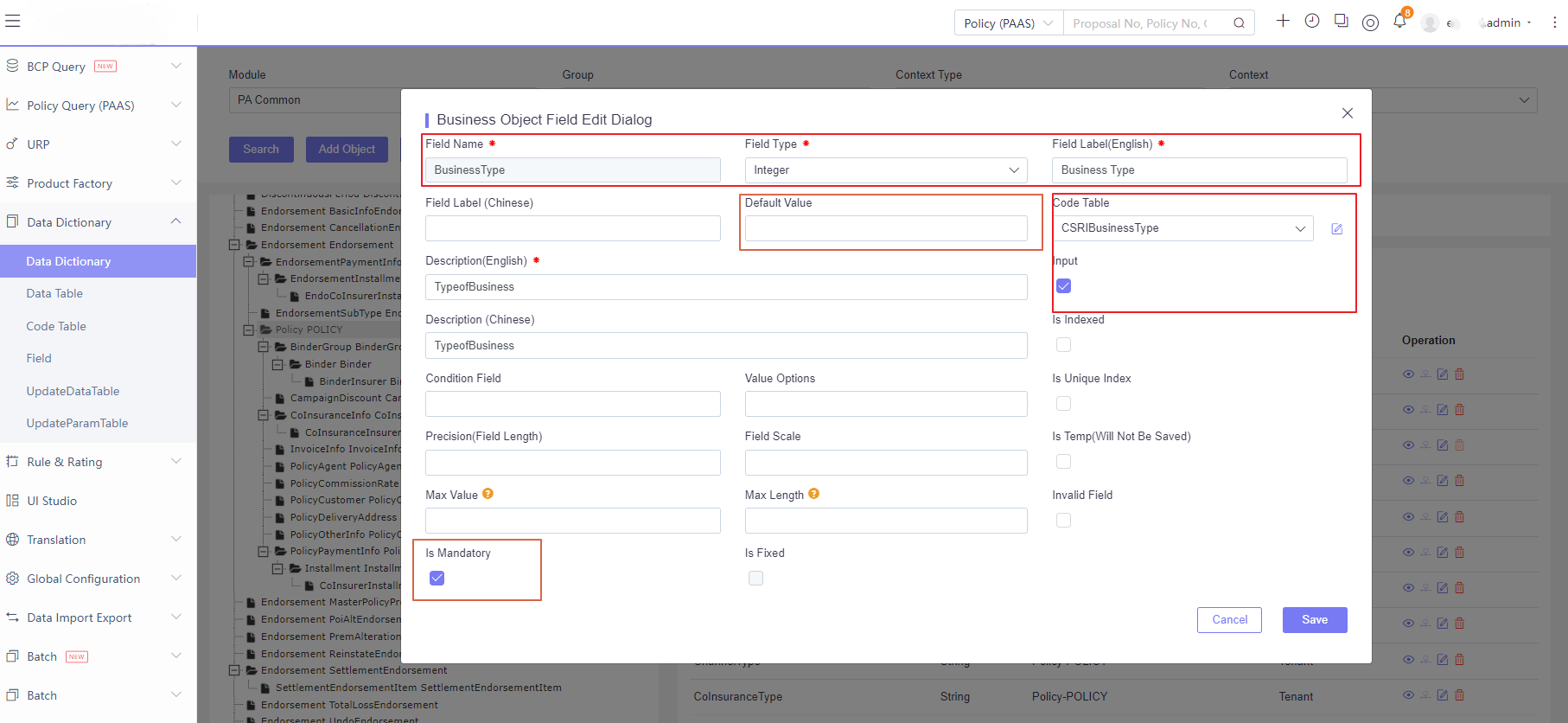Click the CoInsuranceType table cell
This screenshot has width=1568, height=723.
(737, 696)
